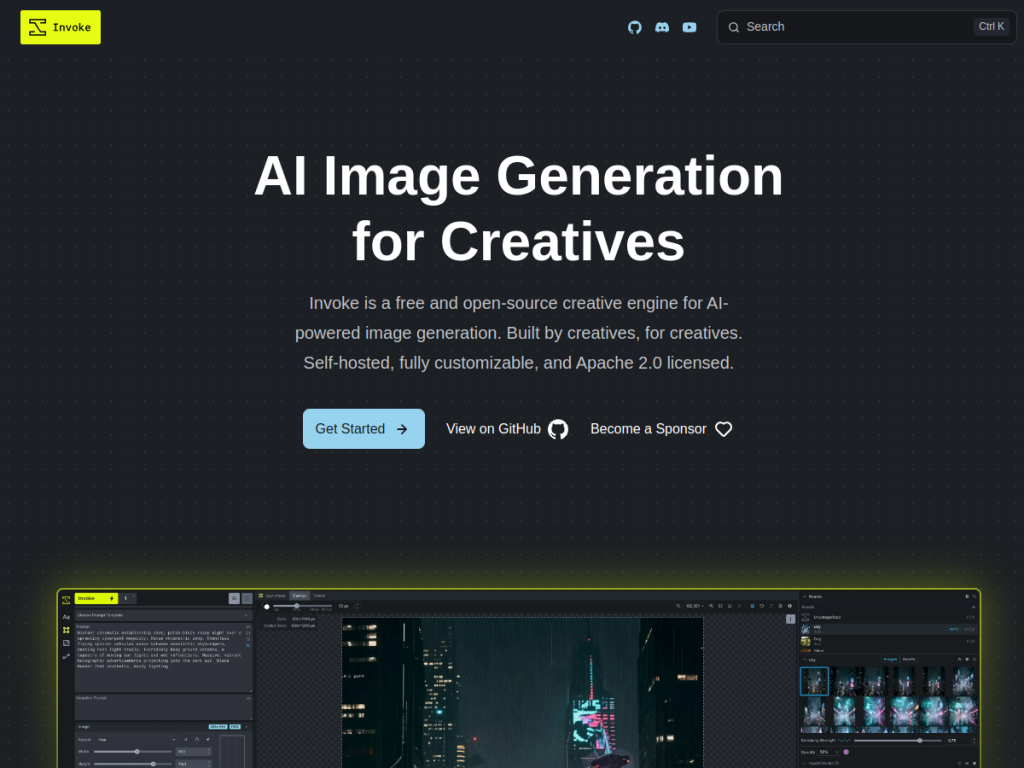Click the Ctrl K shortcut badge
The image size is (1024, 768).
tap(991, 27)
